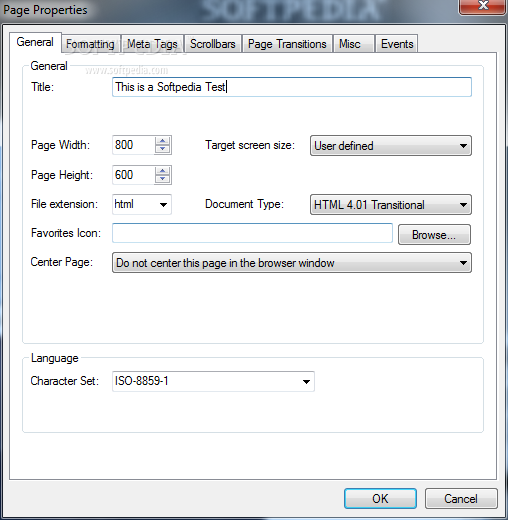The height and width of the screenshot is (520, 508).
Task: Expand the Character Set dropdown
Action: coord(213,381)
